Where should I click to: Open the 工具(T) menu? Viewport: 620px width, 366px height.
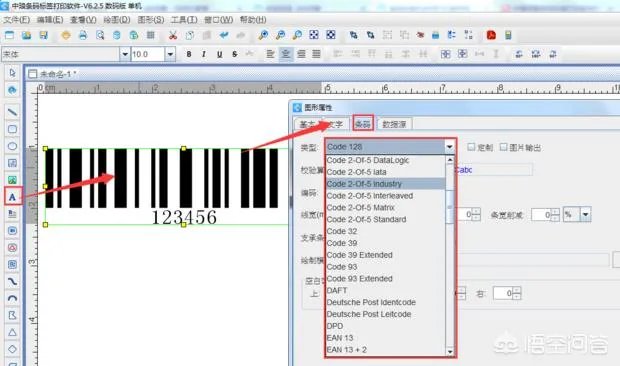(184, 20)
